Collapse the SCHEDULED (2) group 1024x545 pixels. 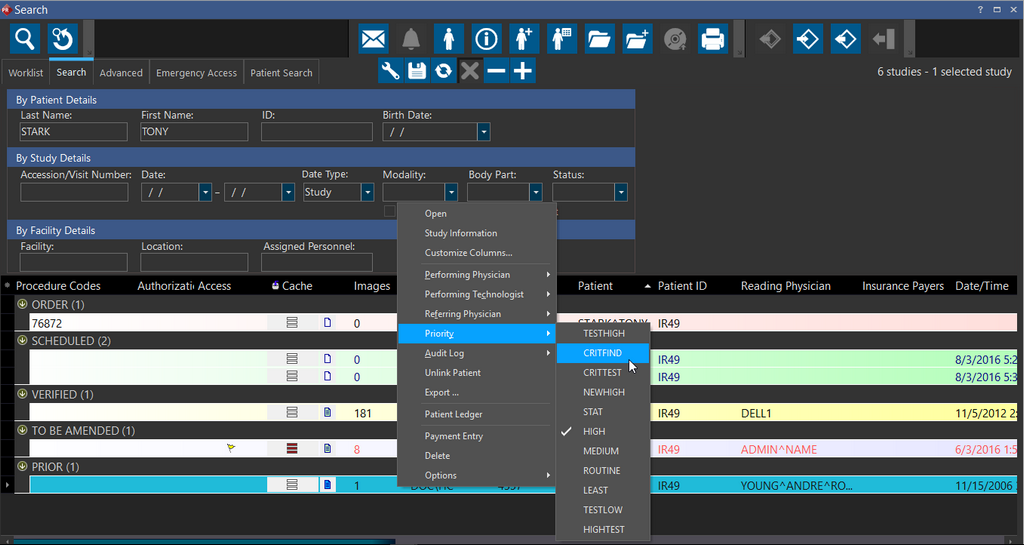(x=22, y=341)
